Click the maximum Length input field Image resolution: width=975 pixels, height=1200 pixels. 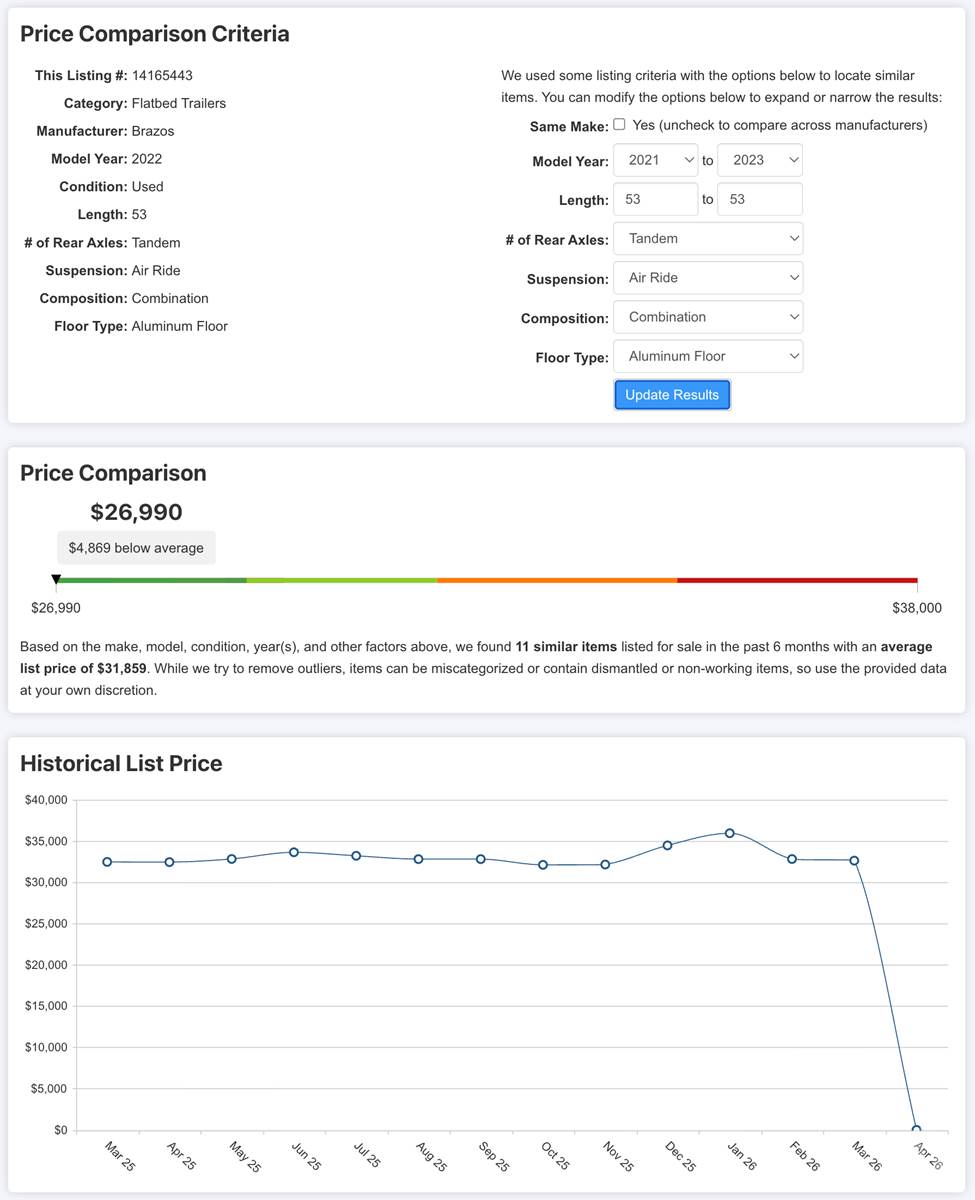click(x=759, y=200)
